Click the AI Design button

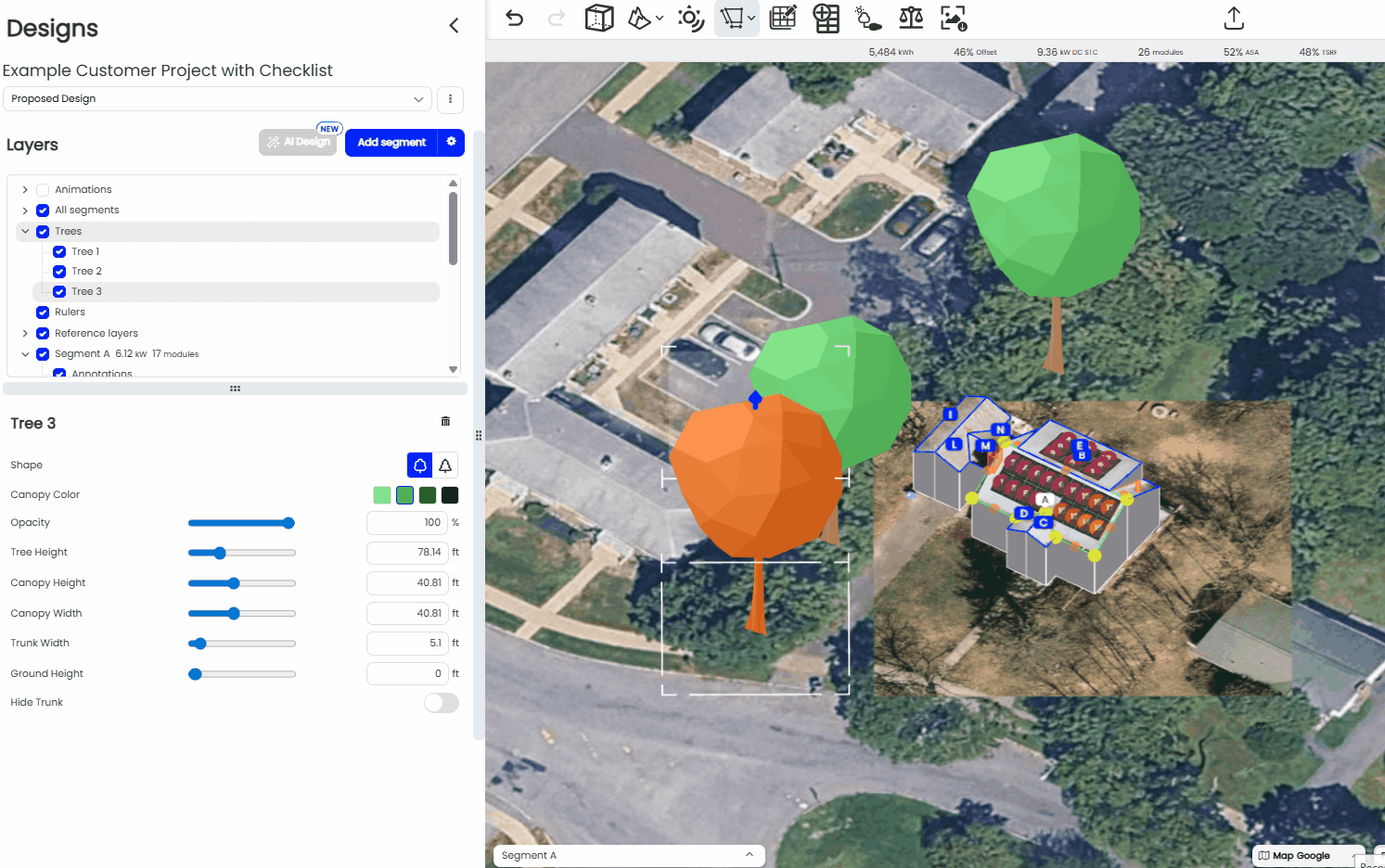coord(298,142)
